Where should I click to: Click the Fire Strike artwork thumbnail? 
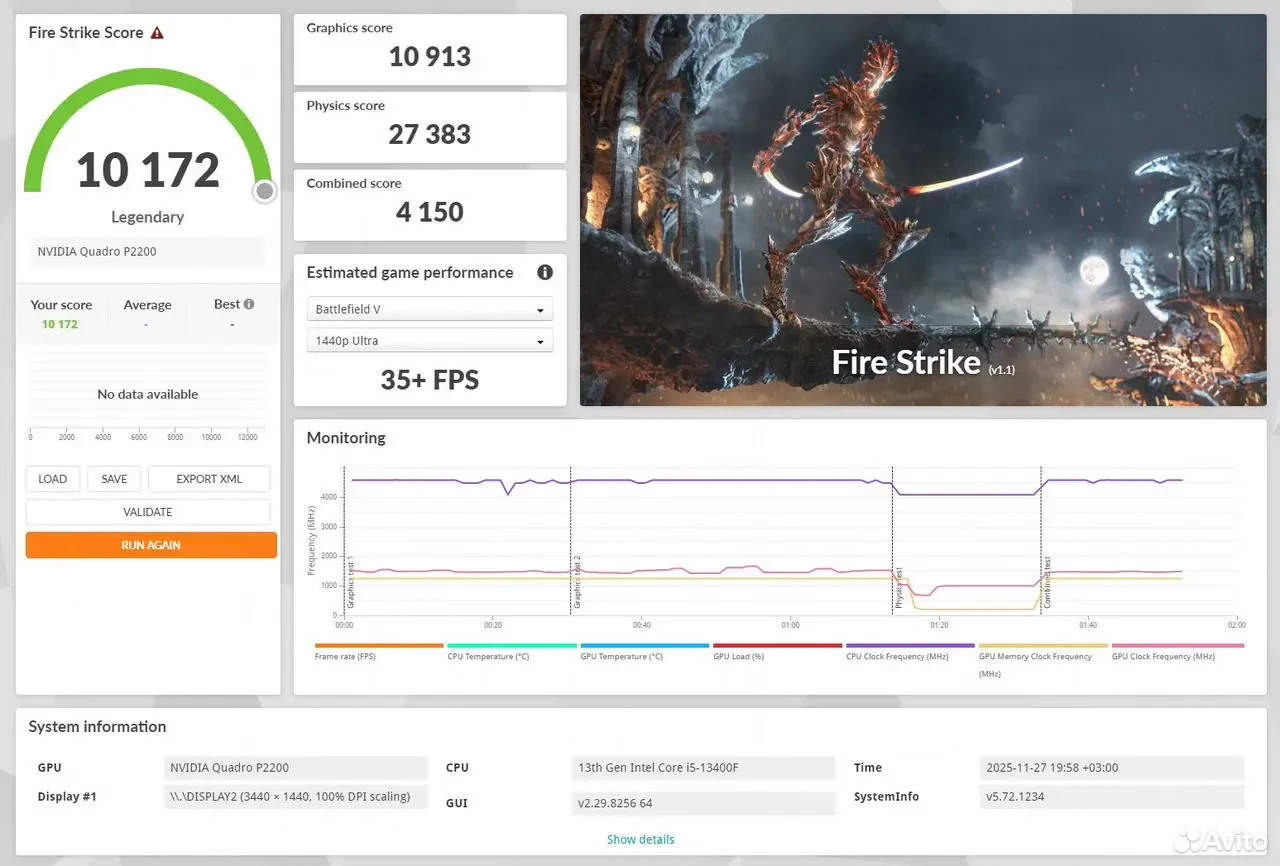[x=923, y=210]
